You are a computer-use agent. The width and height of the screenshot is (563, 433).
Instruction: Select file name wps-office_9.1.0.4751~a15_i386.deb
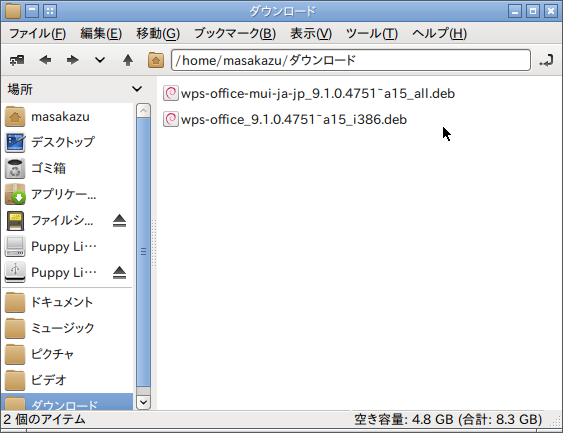tap(294, 120)
